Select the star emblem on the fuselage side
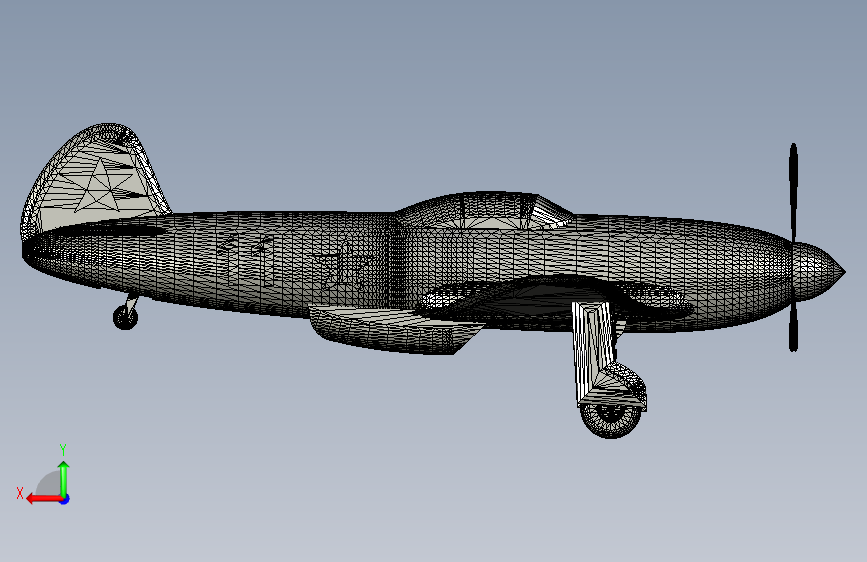This screenshot has height=562, width=867. (x=340, y=266)
